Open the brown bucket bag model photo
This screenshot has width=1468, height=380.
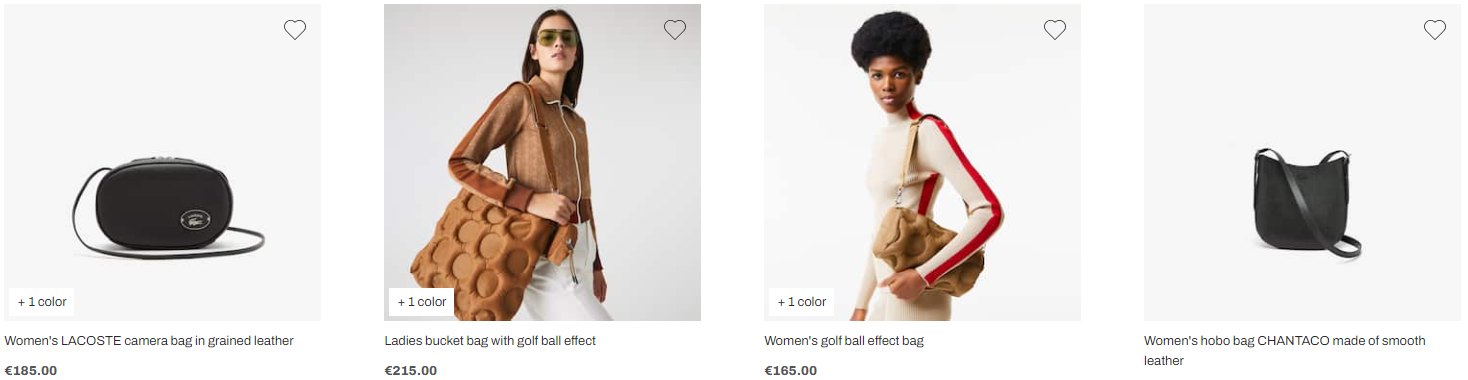click(x=543, y=162)
